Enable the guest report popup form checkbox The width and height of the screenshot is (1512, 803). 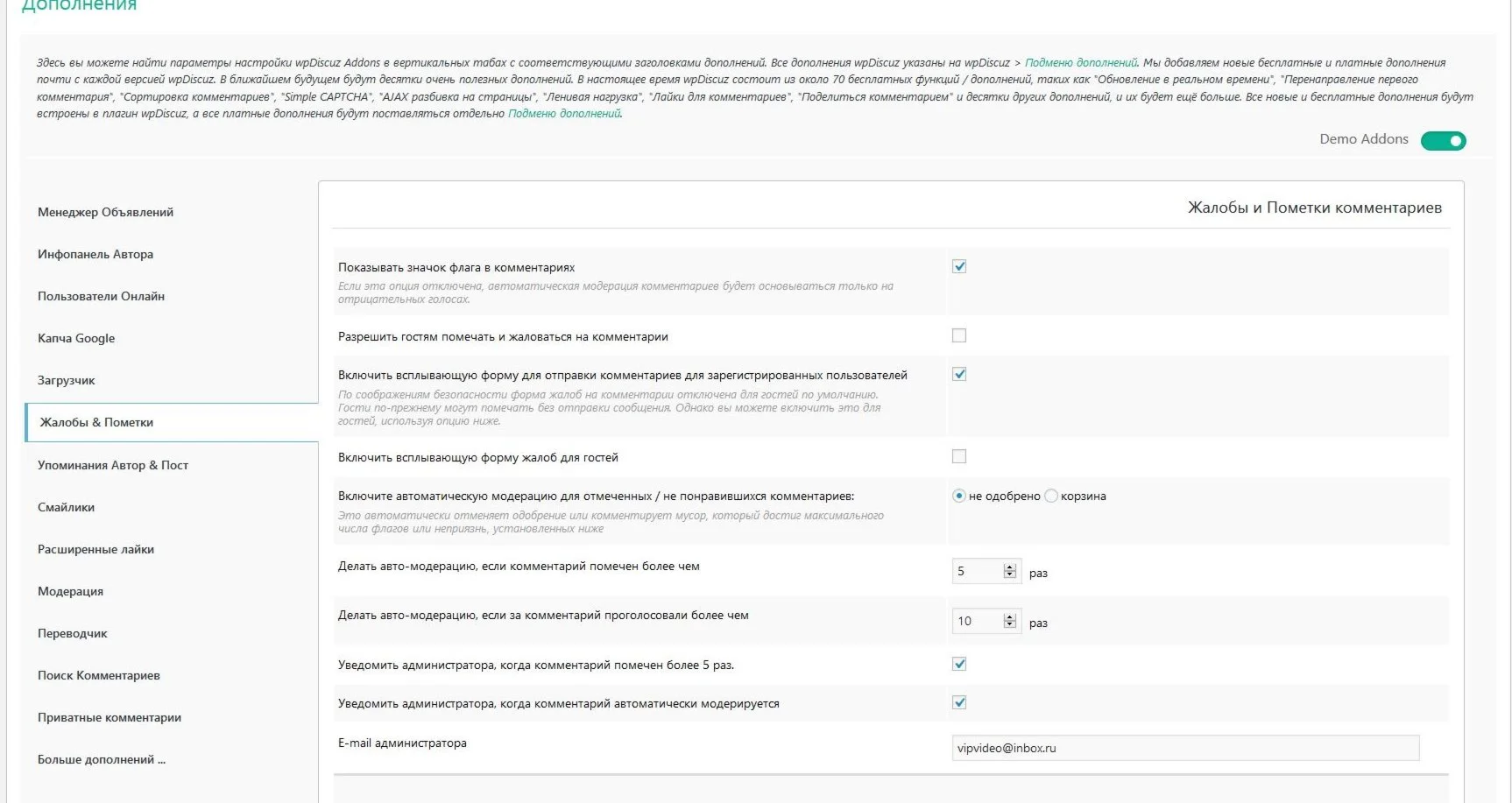959,456
